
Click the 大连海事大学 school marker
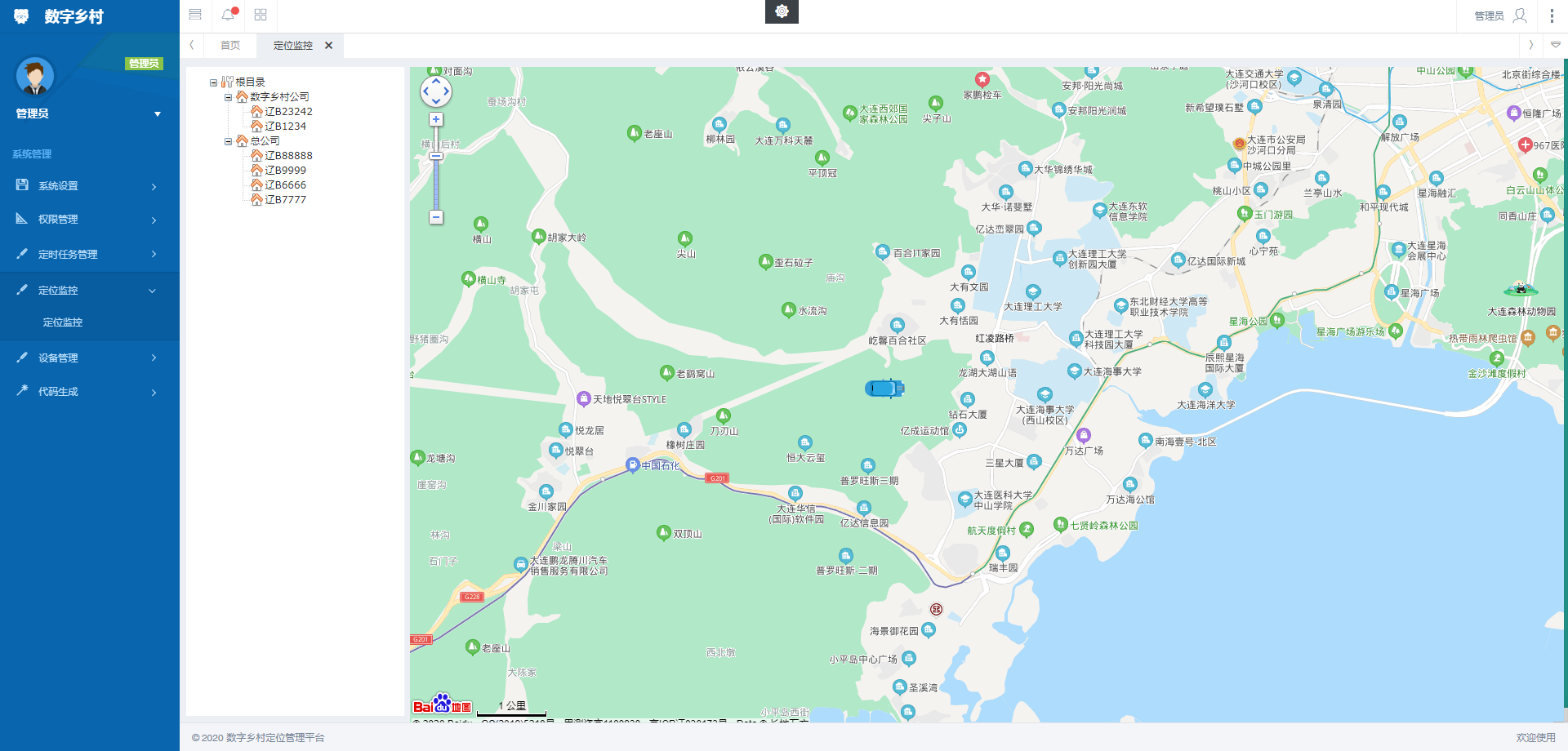click(1075, 371)
